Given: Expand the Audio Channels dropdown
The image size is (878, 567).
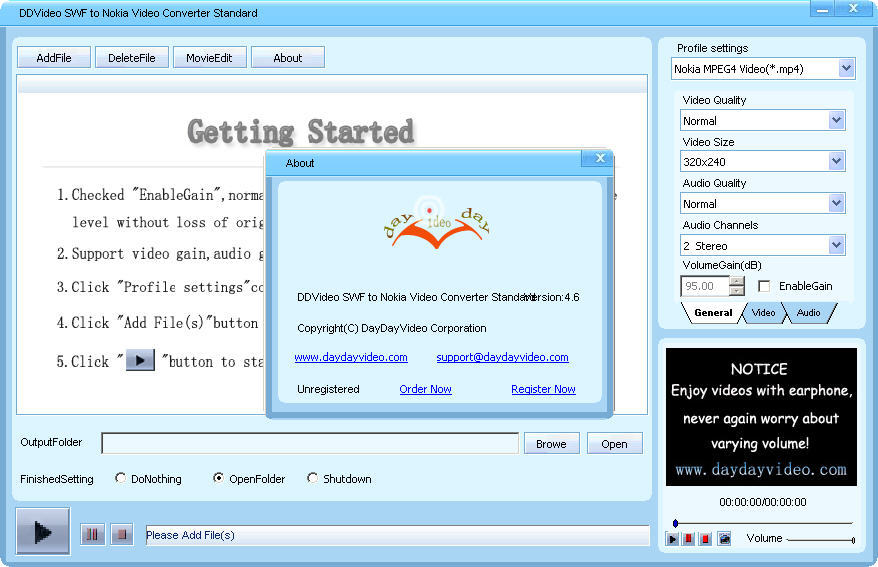Looking at the screenshot, I should pyautogui.click(x=837, y=245).
